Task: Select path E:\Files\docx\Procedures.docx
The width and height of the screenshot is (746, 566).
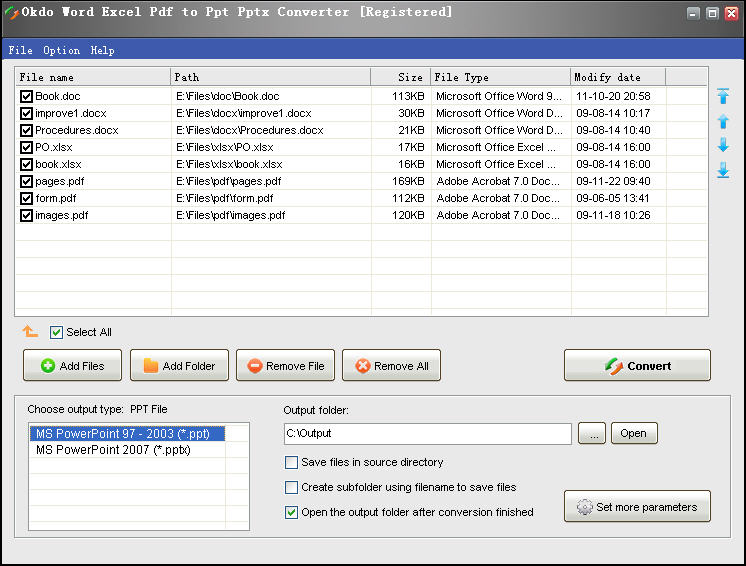Action: tap(250, 131)
